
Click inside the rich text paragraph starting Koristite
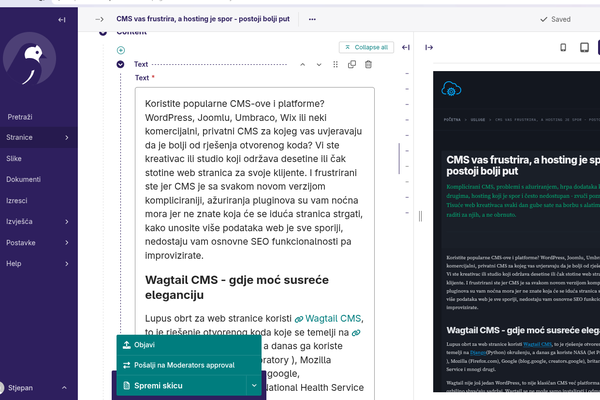254,180
